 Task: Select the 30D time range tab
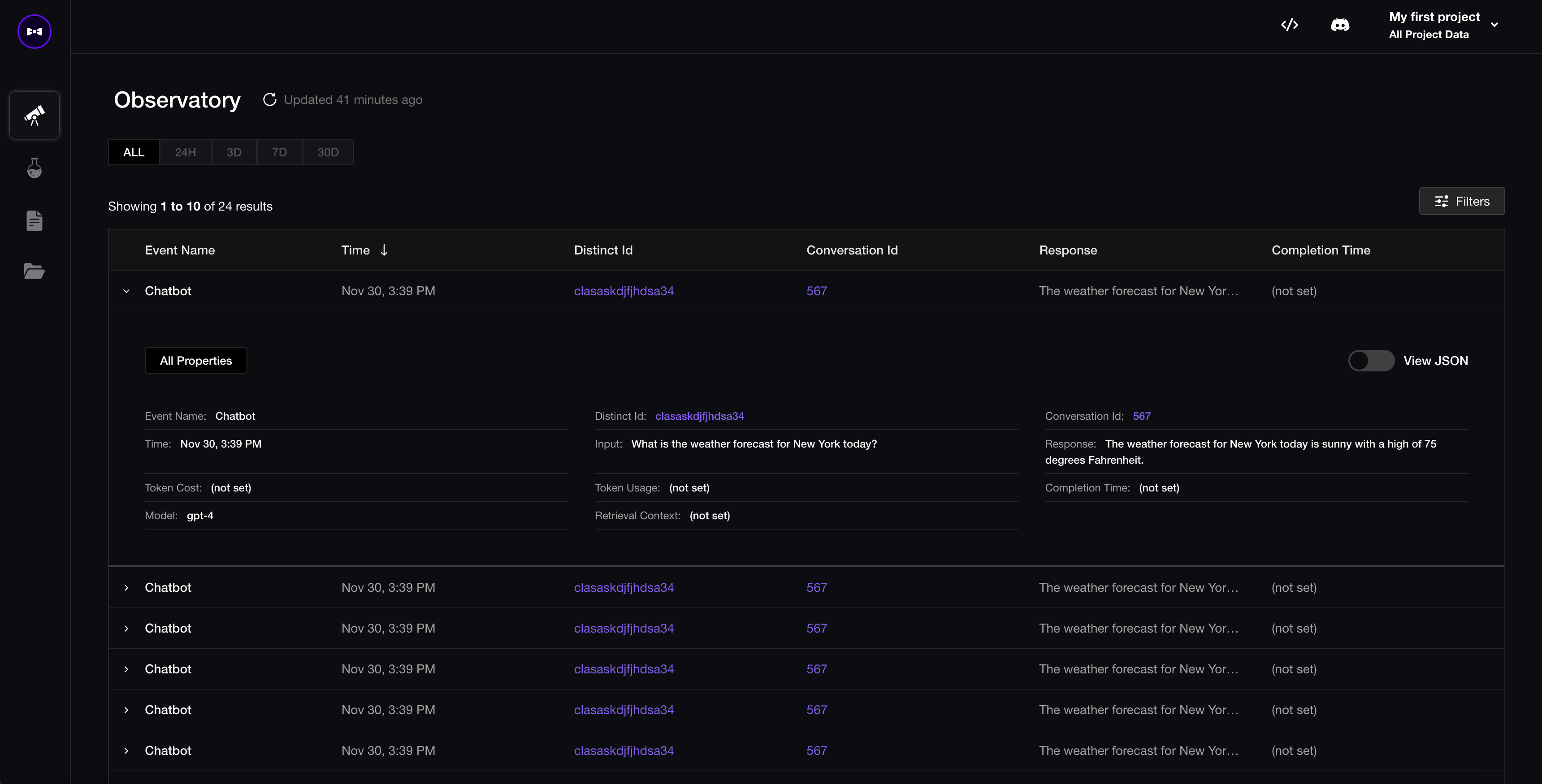(x=328, y=152)
